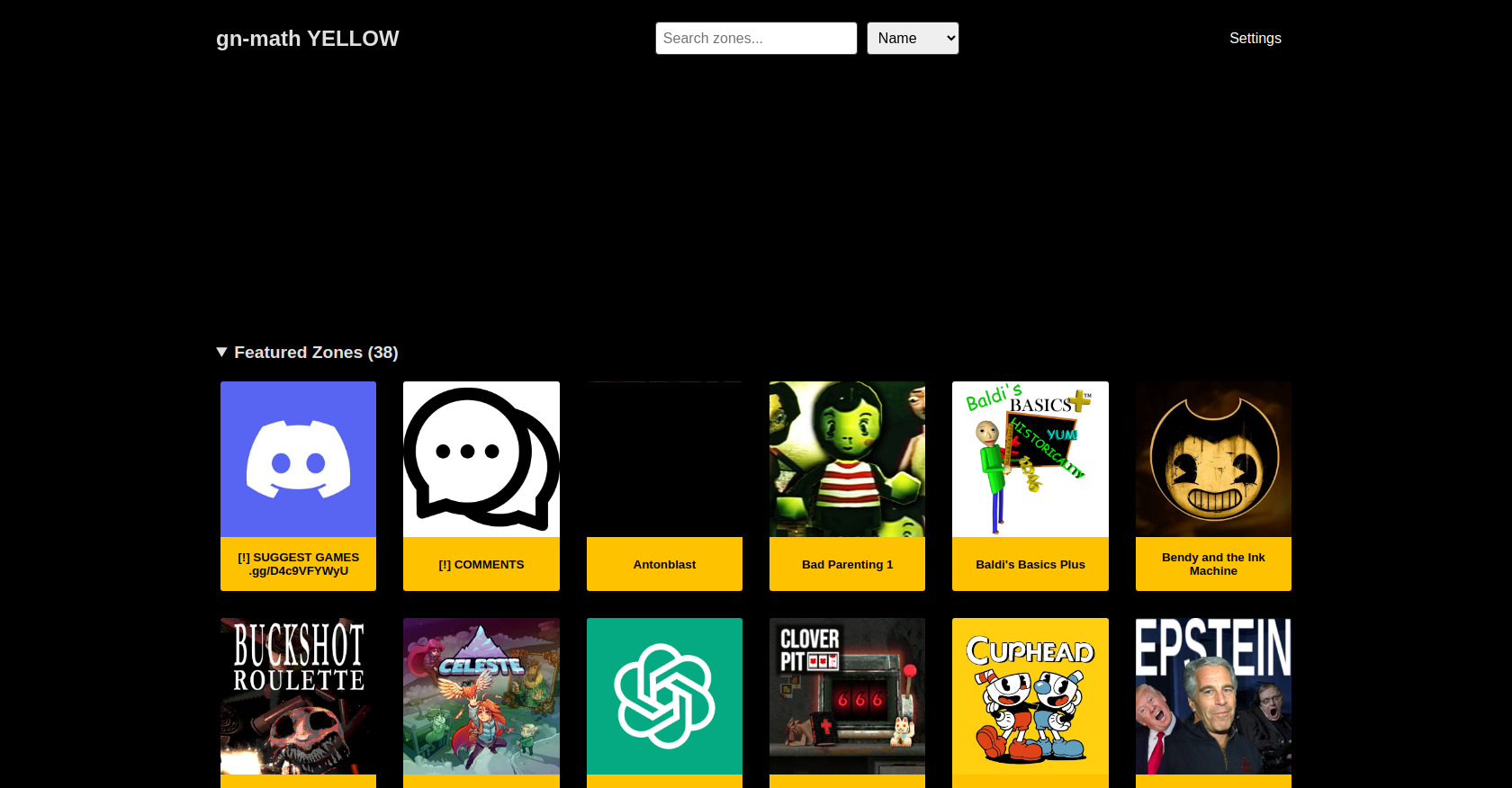The image size is (1512, 788).
Task: Select the Baldi's Basics Plus artwork
Action: coord(1030,459)
